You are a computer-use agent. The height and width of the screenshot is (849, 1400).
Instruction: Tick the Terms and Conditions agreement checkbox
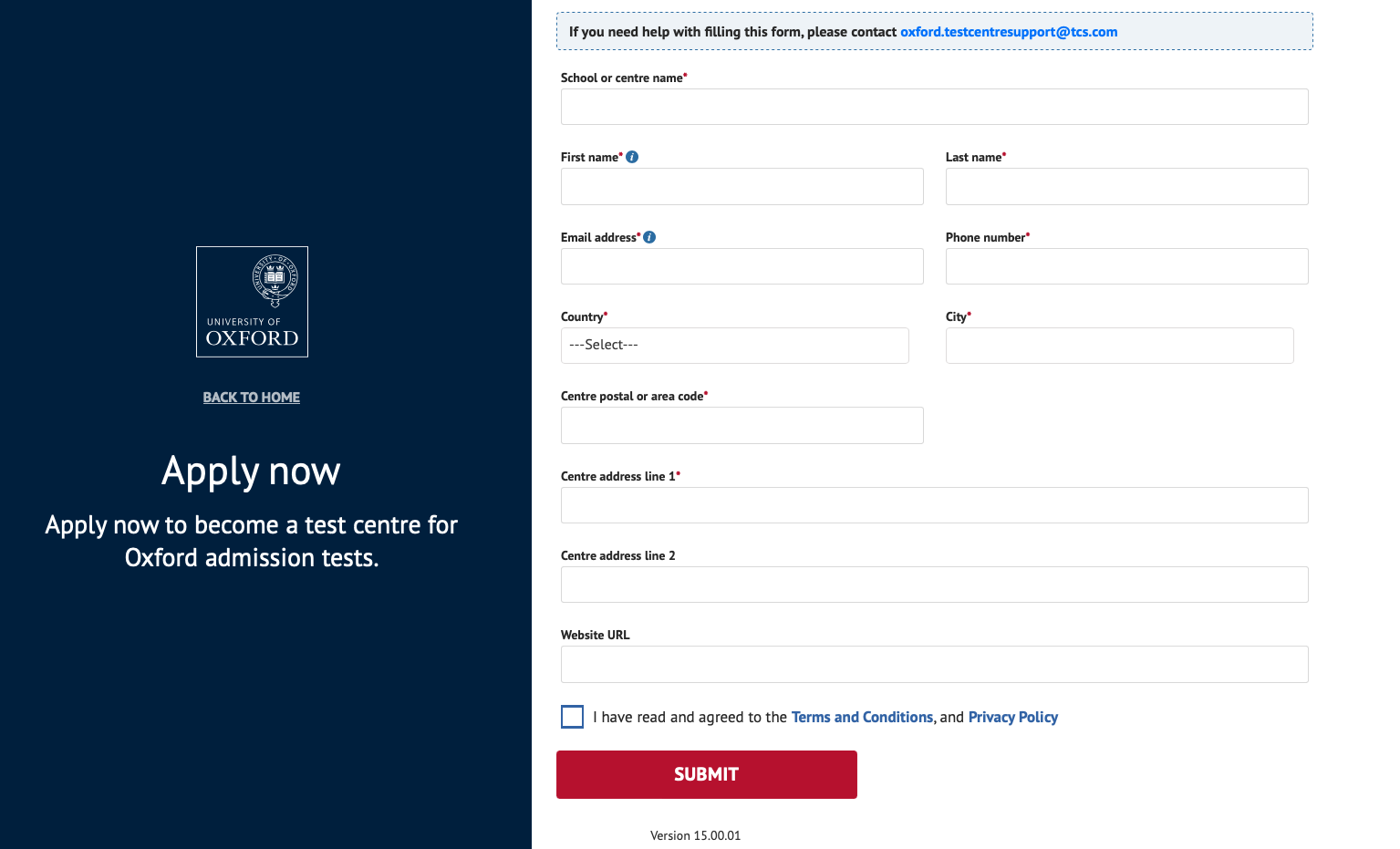pyautogui.click(x=572, y=717)
